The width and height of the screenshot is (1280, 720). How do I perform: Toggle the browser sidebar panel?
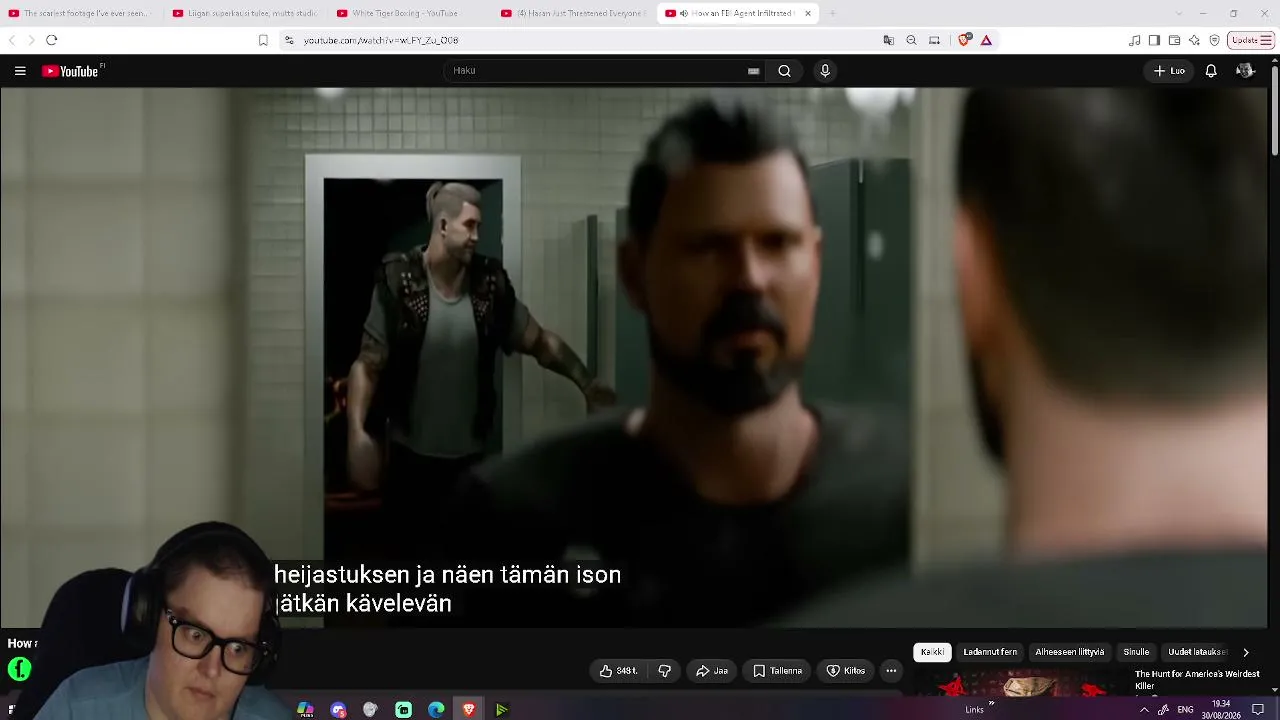(x=1154, y=40)
